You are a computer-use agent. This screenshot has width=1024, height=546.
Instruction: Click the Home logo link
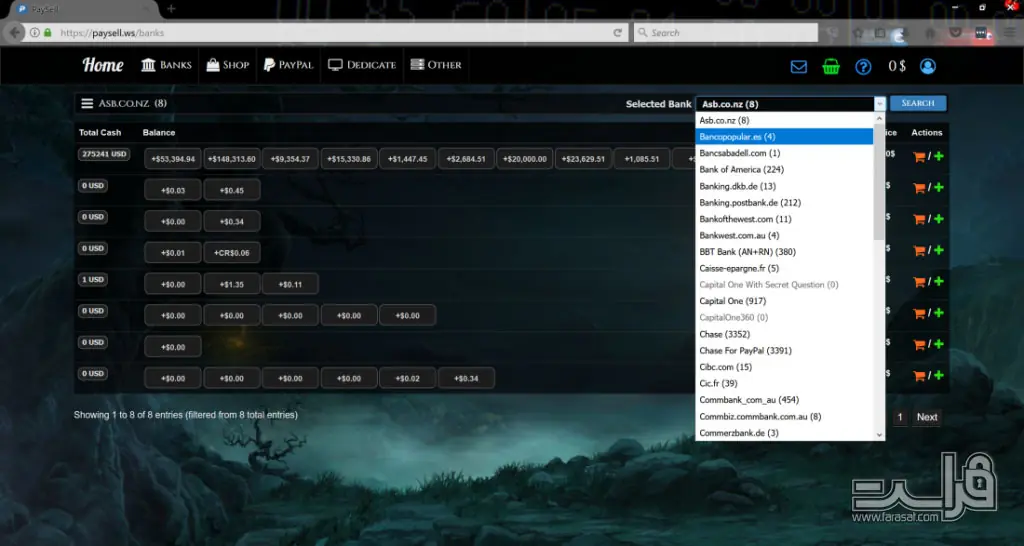(103, 65)
